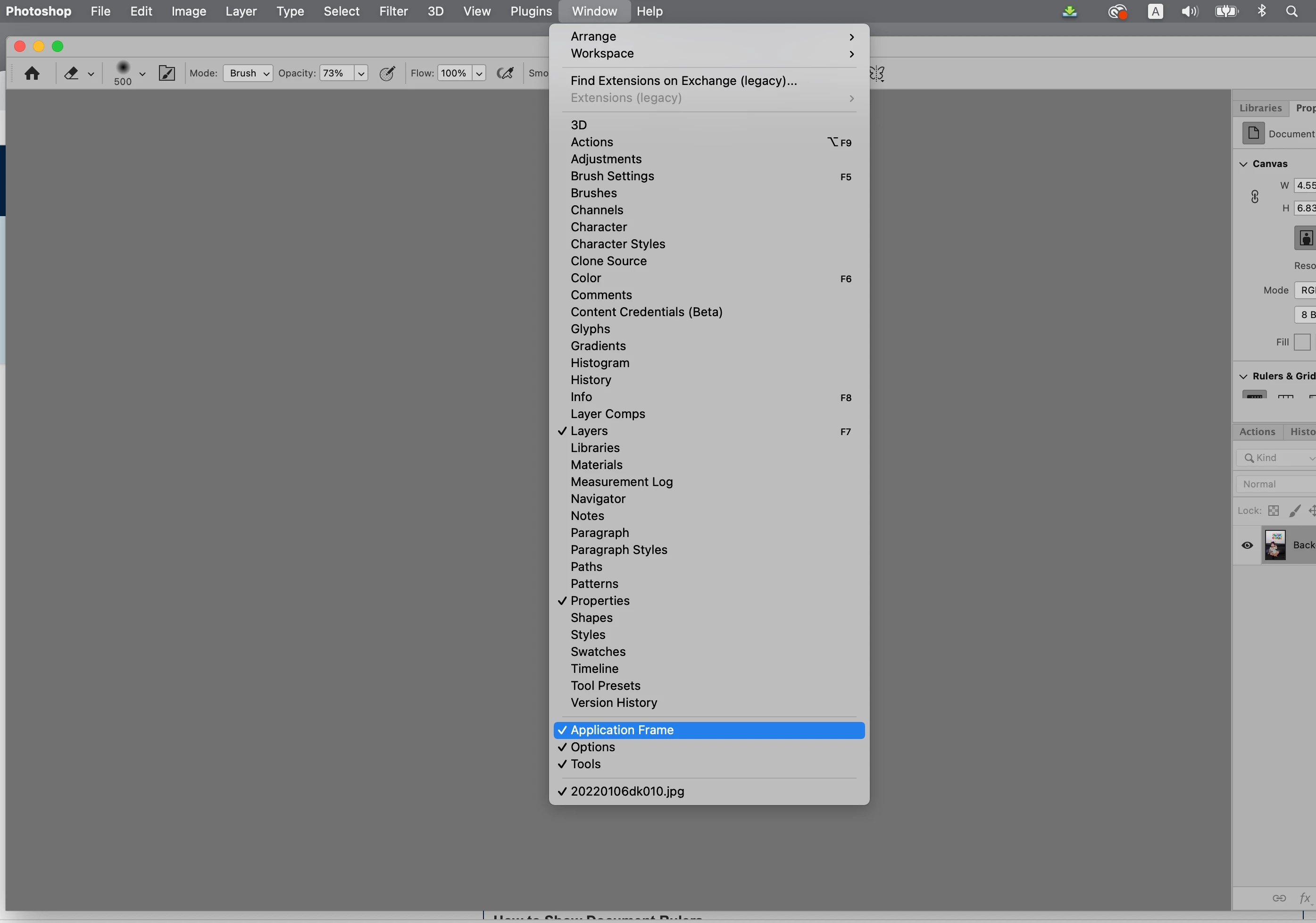Click the pressure for opacity icon
The height and width of the screenshot is (923, 1316).
point(387,74)
